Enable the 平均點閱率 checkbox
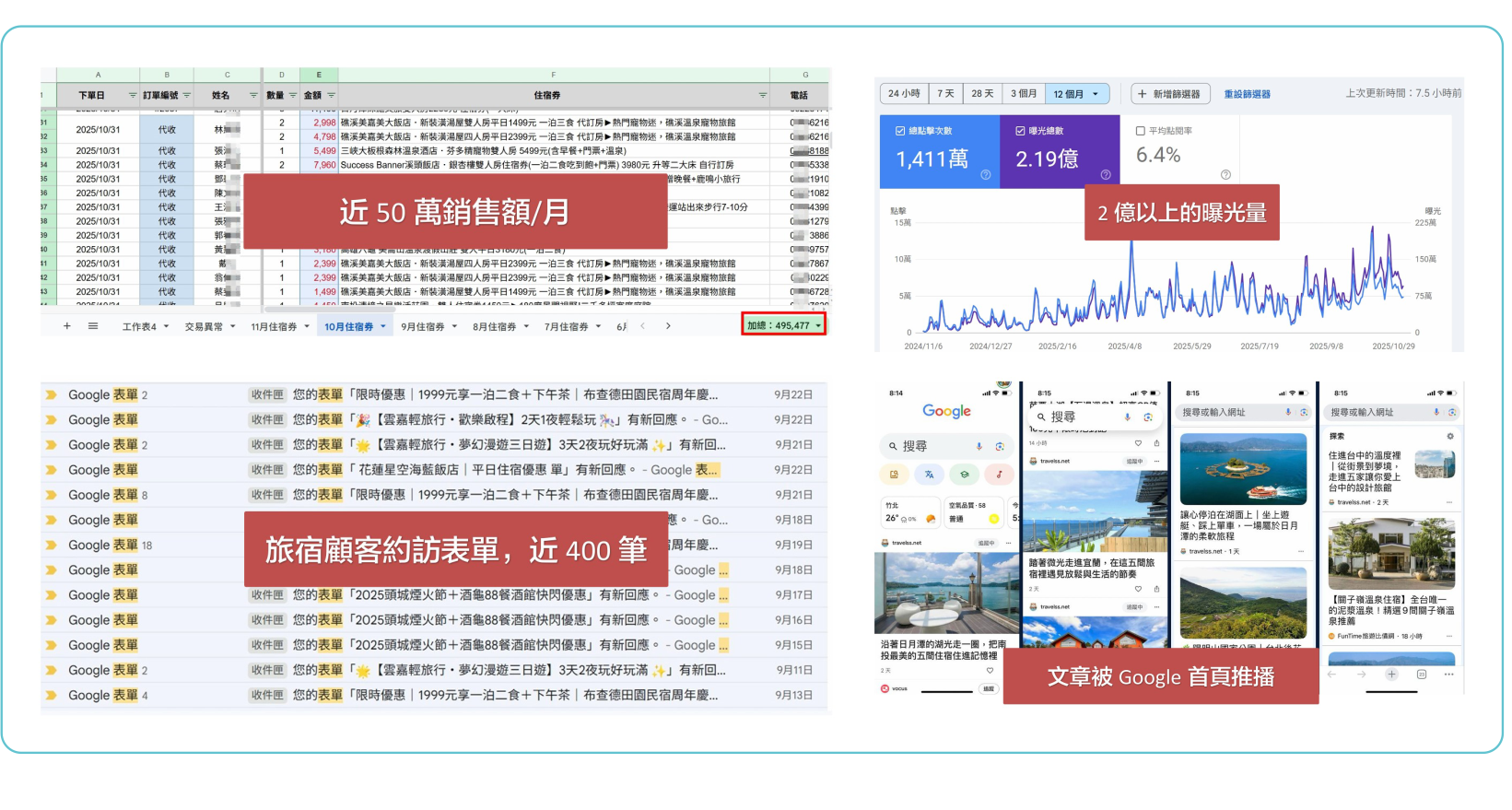The image size is (1512, 810). tap(1141, 131)
